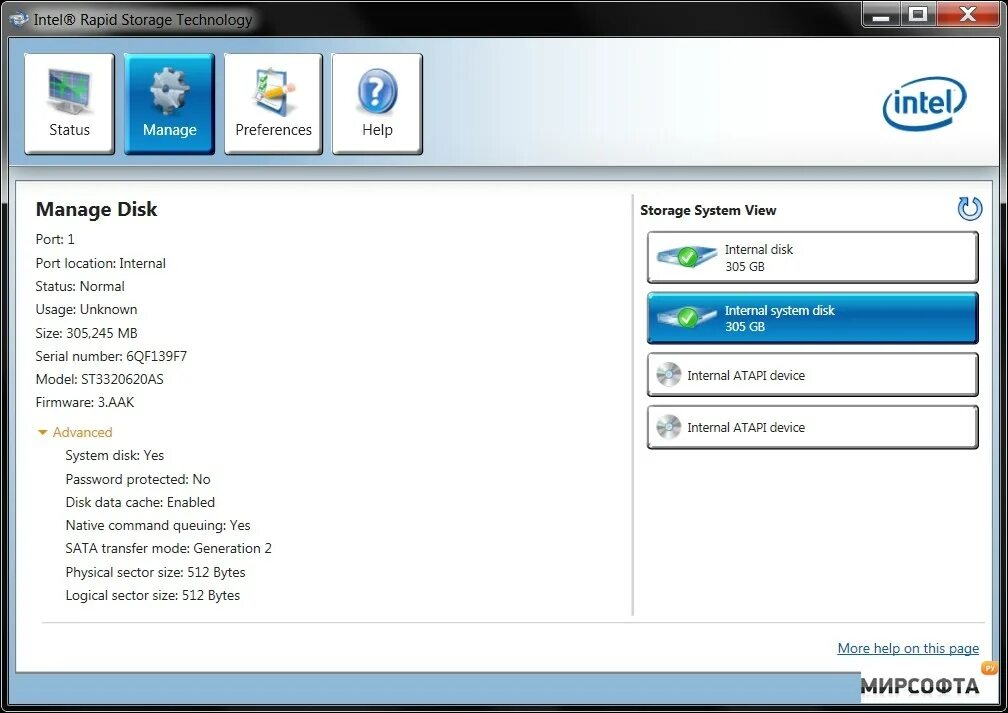This screenshot has height=713, width=1008.
Task: Click the Internal system disk drive icon
Action: click(x=686, y=318)
